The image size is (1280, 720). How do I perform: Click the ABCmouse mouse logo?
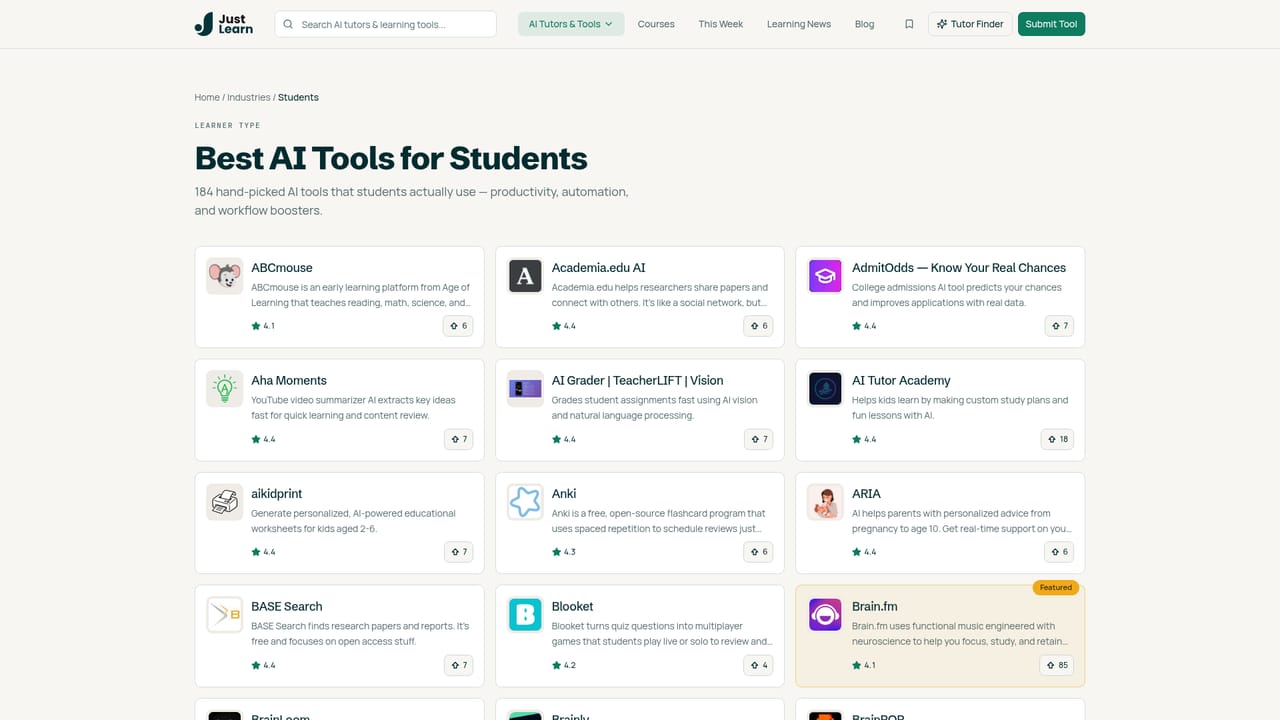(225, 276)
